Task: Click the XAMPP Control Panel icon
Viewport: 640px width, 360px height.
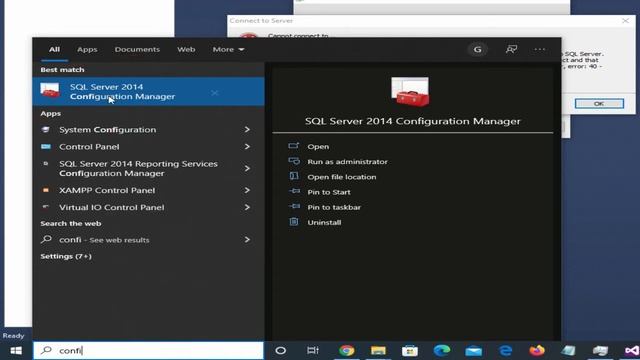Action: point(46,190)
